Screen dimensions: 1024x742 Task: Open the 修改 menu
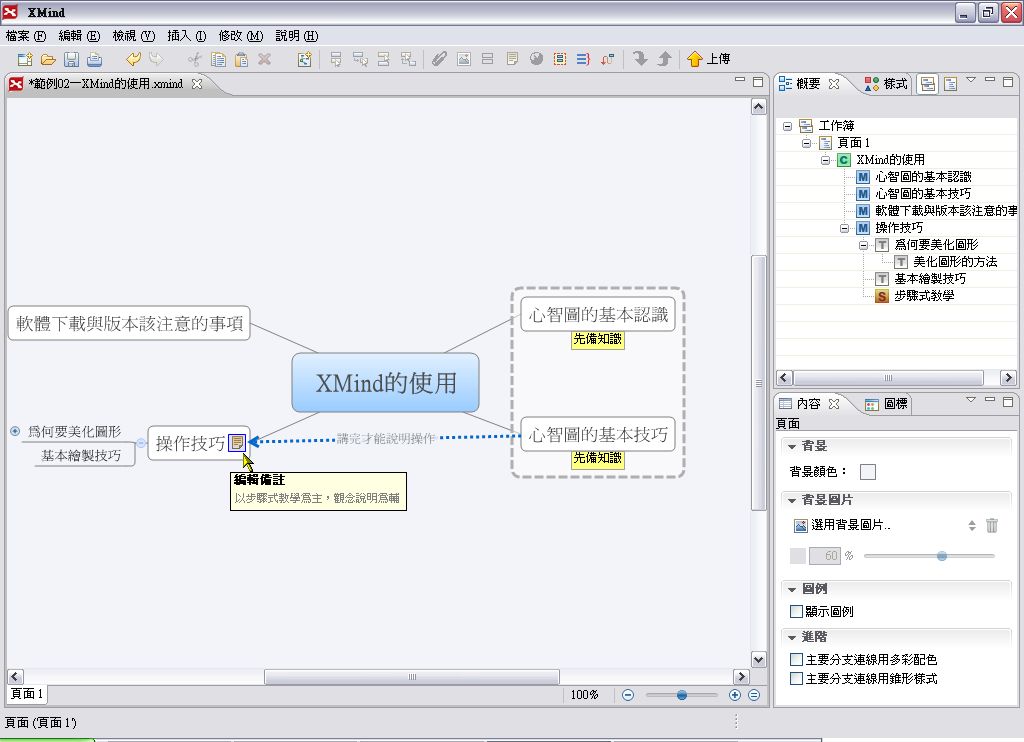(x=240, y=36)
